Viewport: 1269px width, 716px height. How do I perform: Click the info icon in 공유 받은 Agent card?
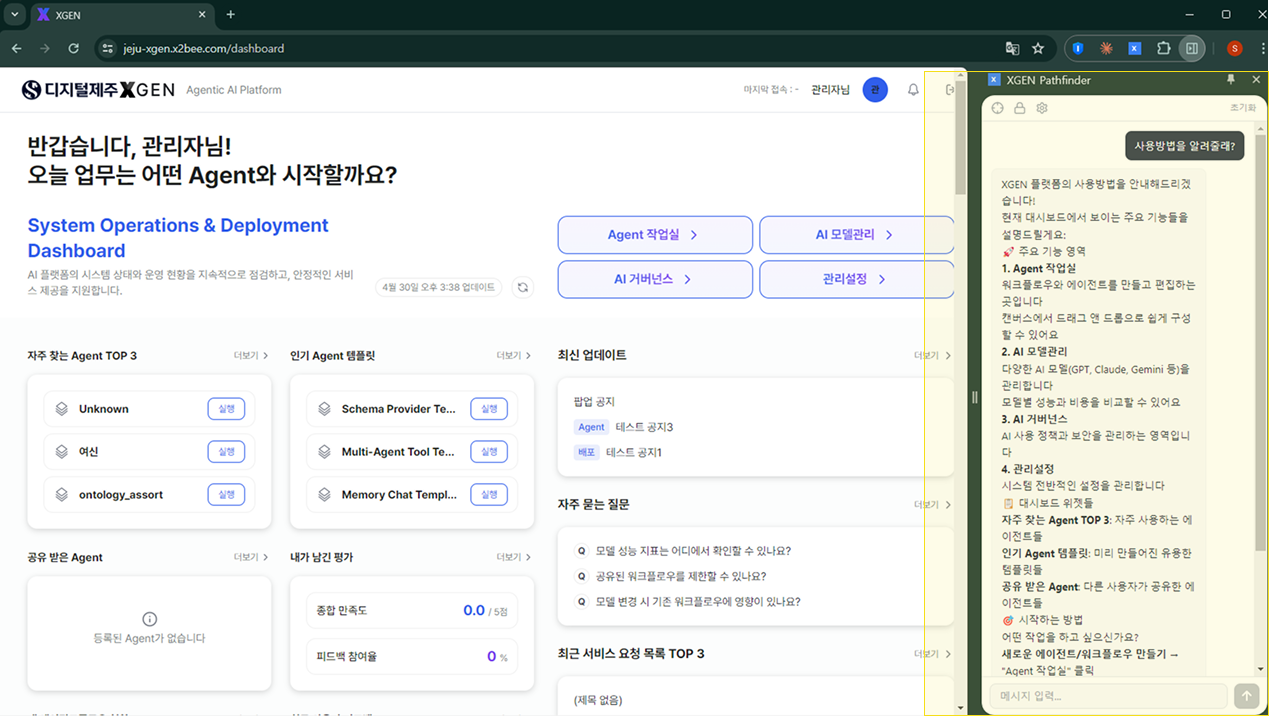pos(149,619)
